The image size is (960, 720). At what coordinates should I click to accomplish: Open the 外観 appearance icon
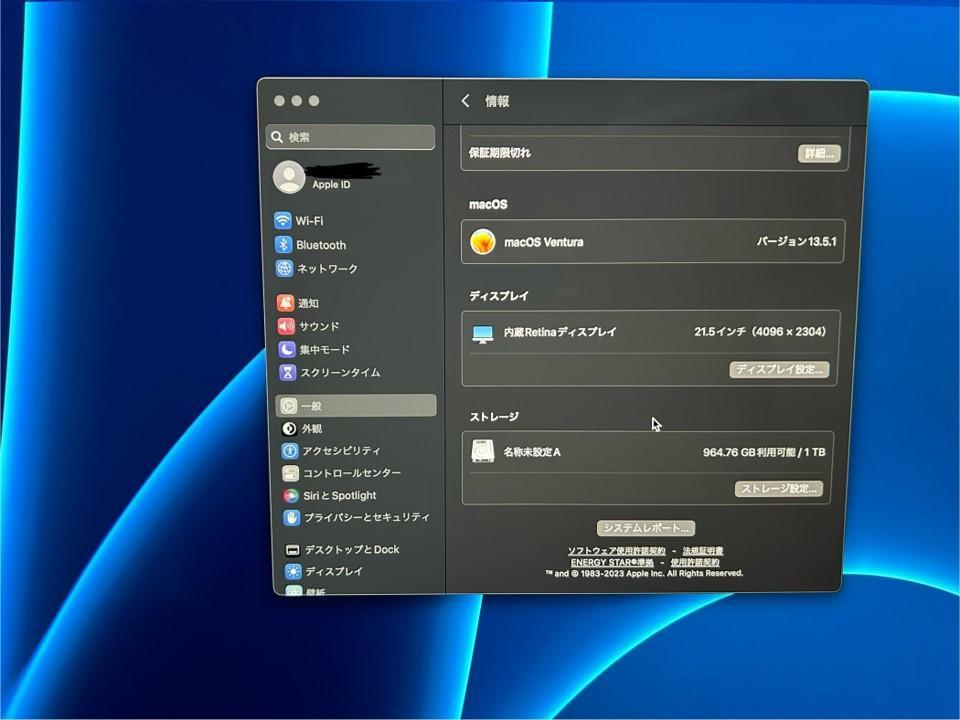click(290, 429)
